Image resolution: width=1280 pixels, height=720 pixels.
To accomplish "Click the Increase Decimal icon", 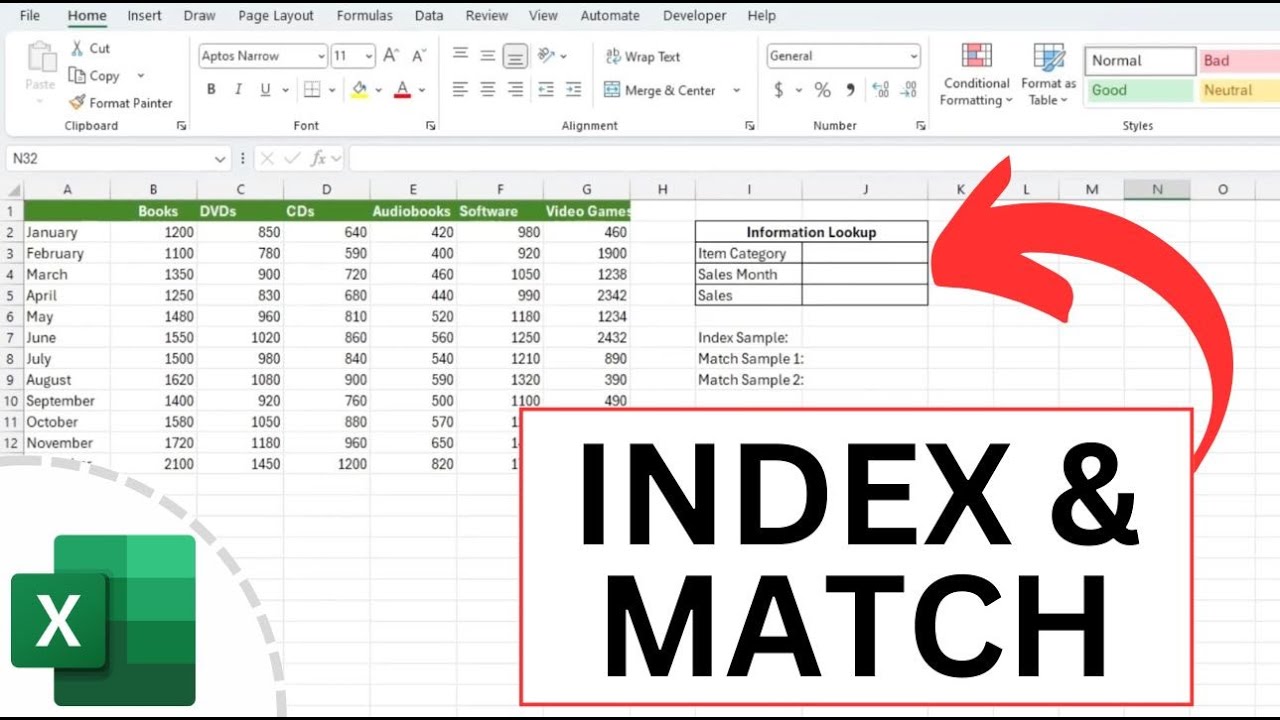I will (x=880, y=90).
